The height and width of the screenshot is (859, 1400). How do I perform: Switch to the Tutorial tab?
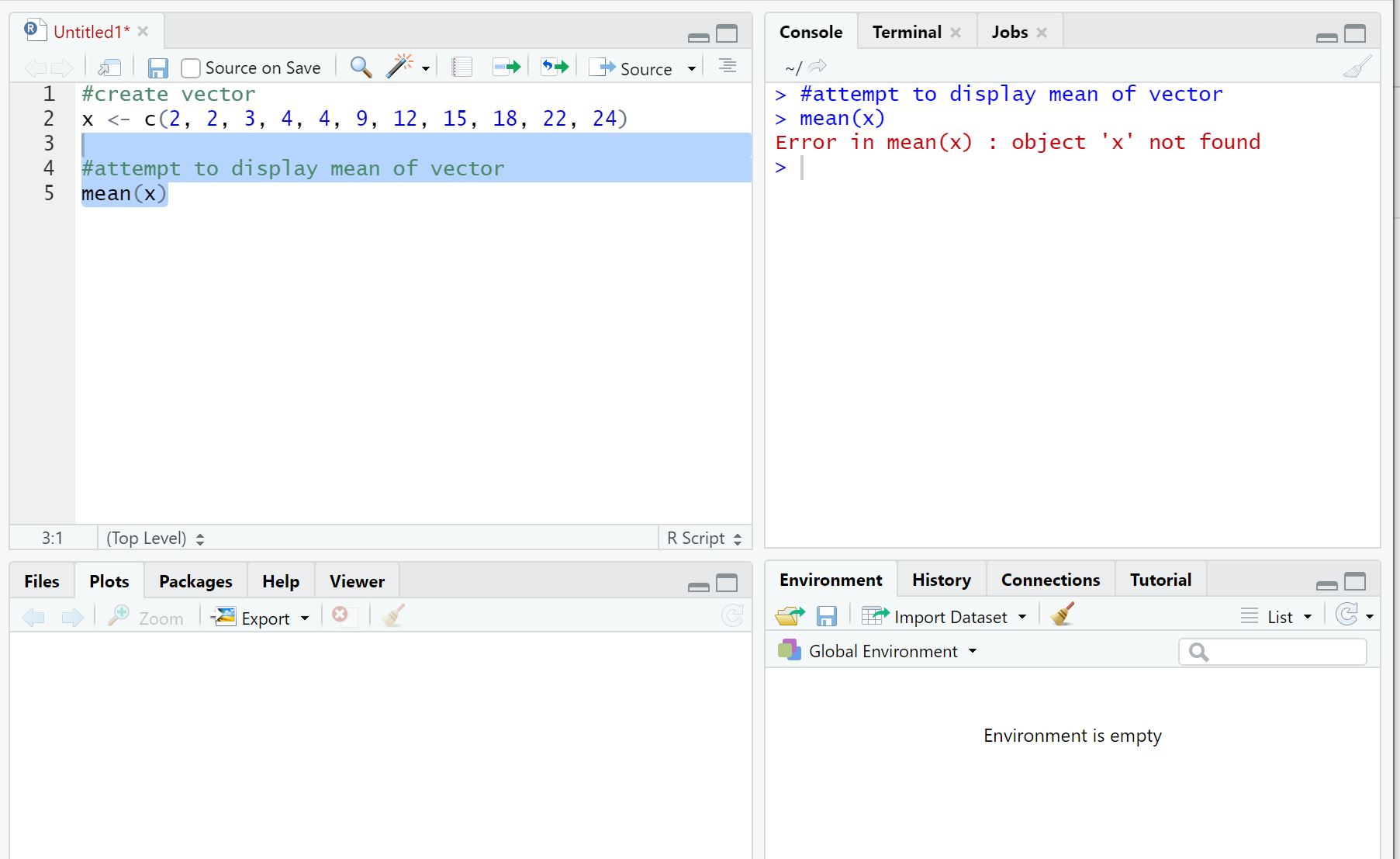[1160, 580]
